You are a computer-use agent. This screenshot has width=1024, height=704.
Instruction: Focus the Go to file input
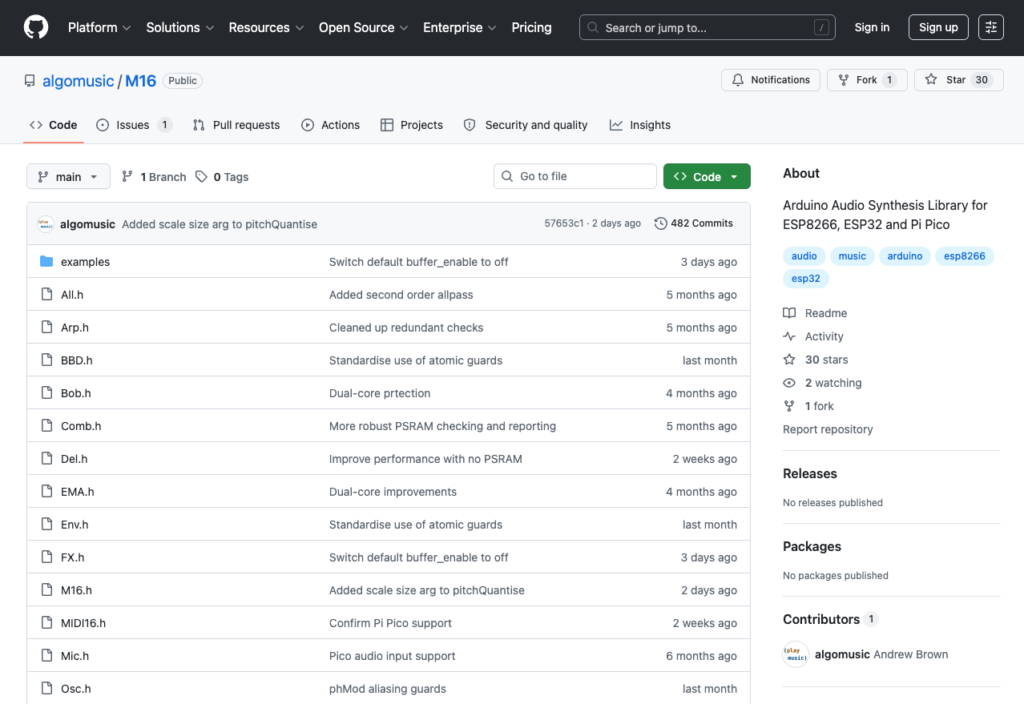[575, 176]
